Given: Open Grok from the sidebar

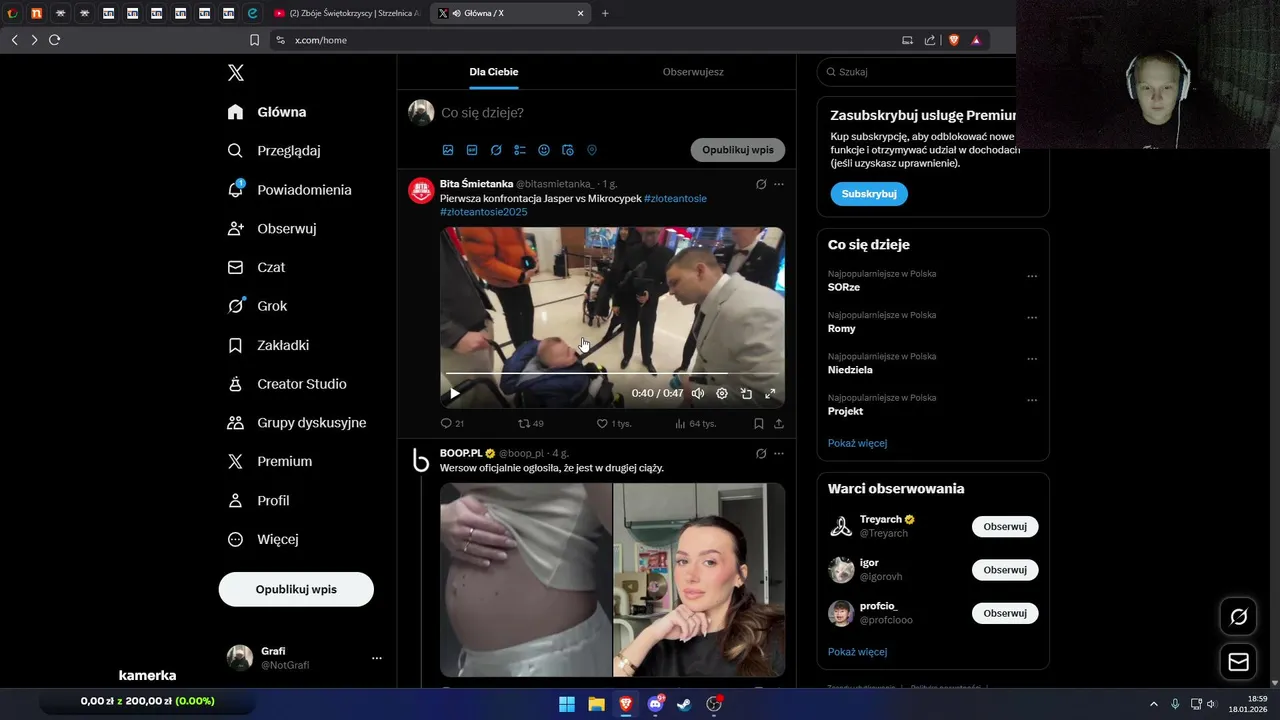Looking at the screenshot, I should [x=257, y=306].
